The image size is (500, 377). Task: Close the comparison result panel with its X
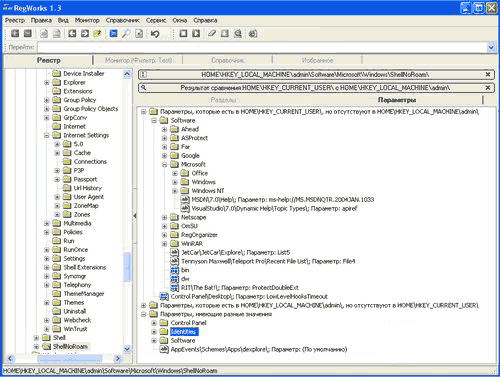pyautogui.click(x=488, y=88)
